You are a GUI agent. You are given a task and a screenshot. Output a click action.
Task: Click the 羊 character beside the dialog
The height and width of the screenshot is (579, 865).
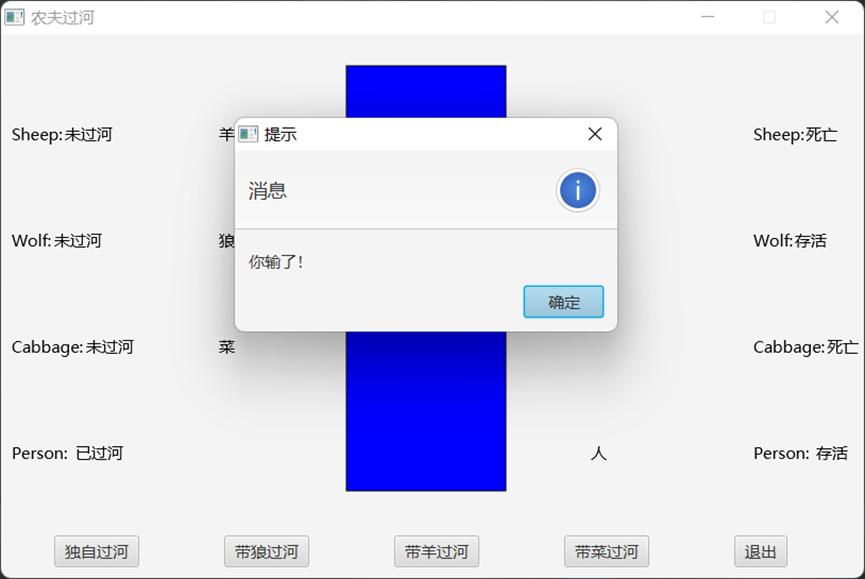pyautogui.click(x=226, y=134)
